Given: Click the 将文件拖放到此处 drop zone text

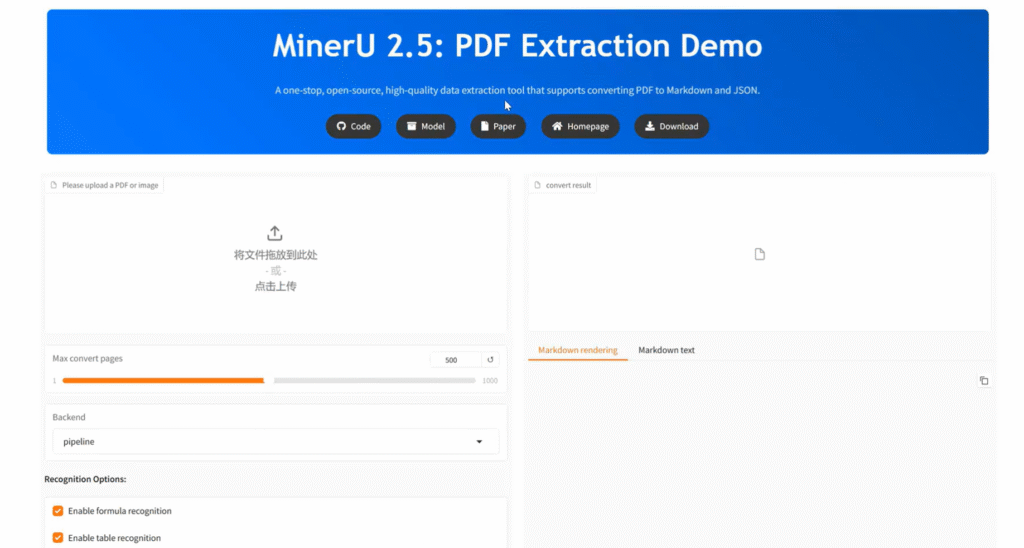Looking at the screenshot, I should pyautogui.click(x=275, y=255).
